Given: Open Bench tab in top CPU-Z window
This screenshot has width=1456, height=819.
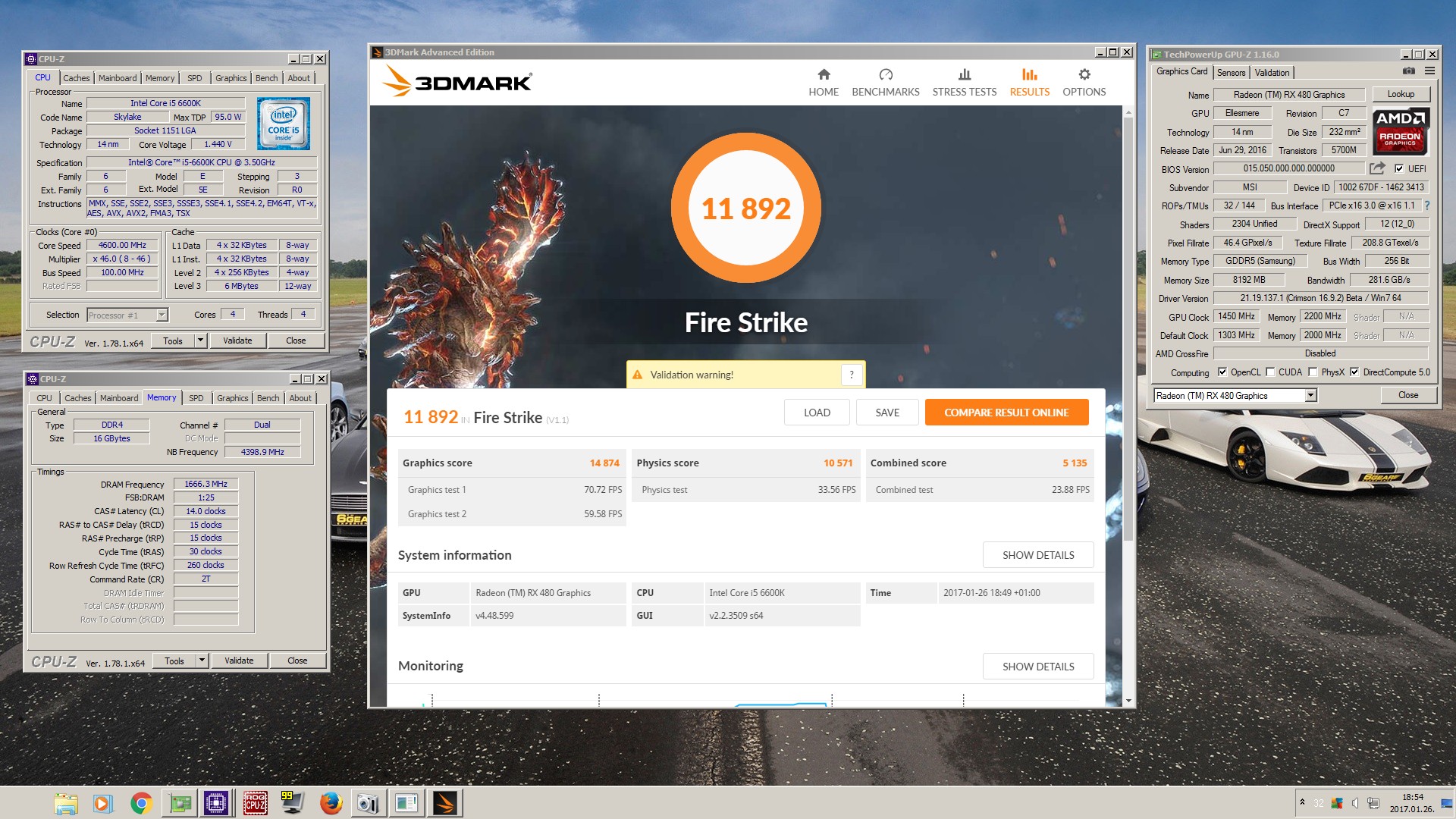Looking at the screenshot, I should (266, 78).
